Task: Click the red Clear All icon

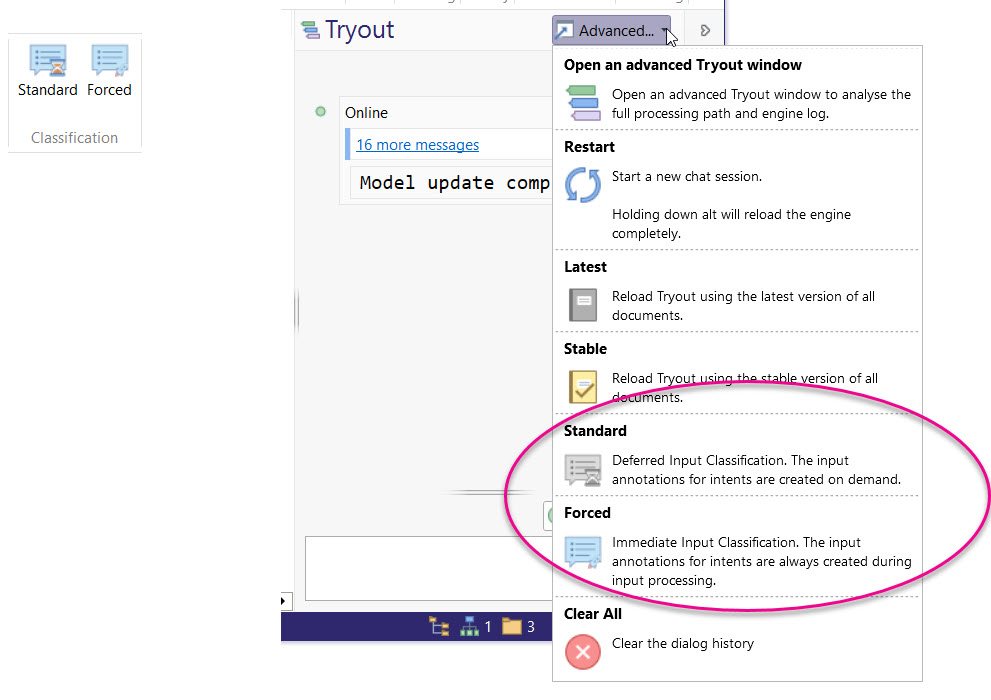Action: click(583, 652)
